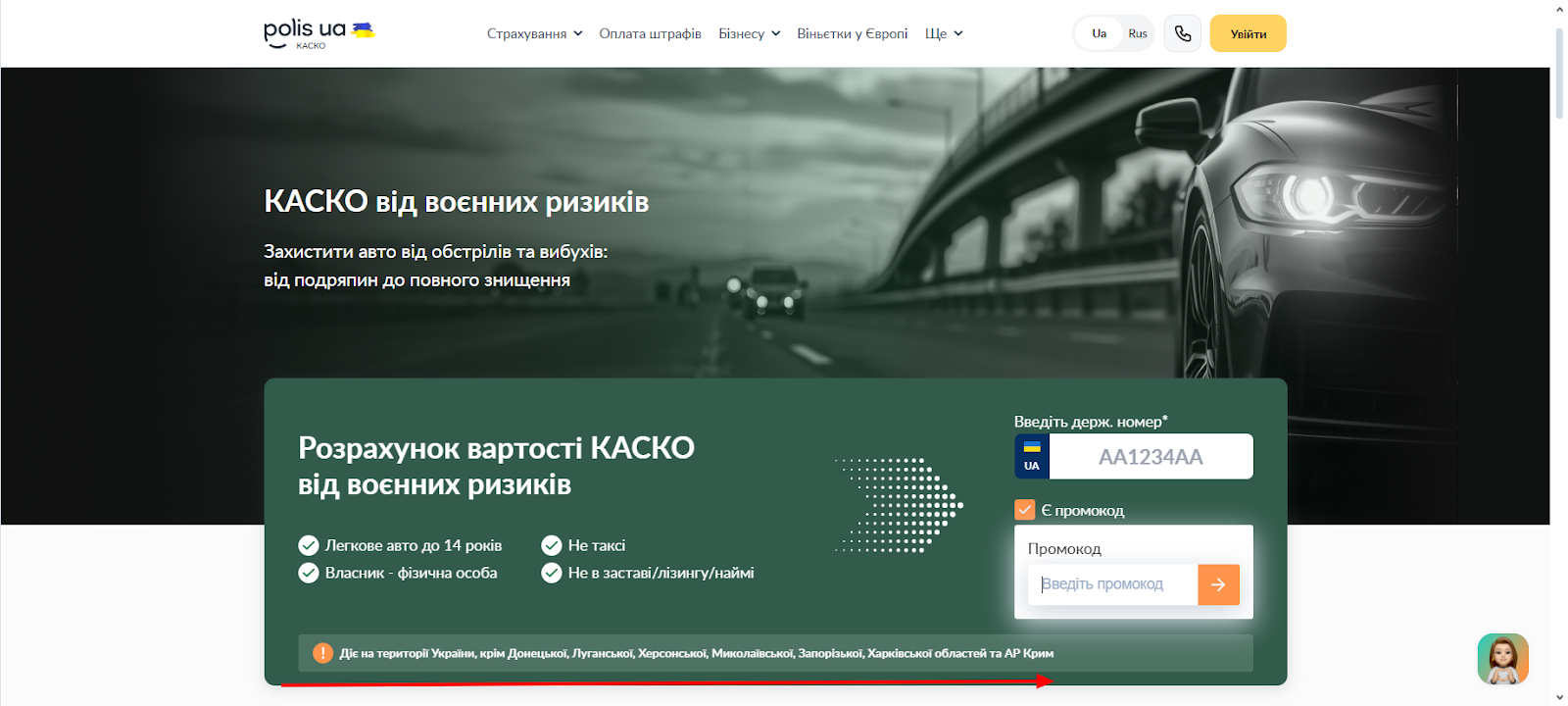Focus the license plate number field
The image size is (1568, 706).
click(1151, 457)
